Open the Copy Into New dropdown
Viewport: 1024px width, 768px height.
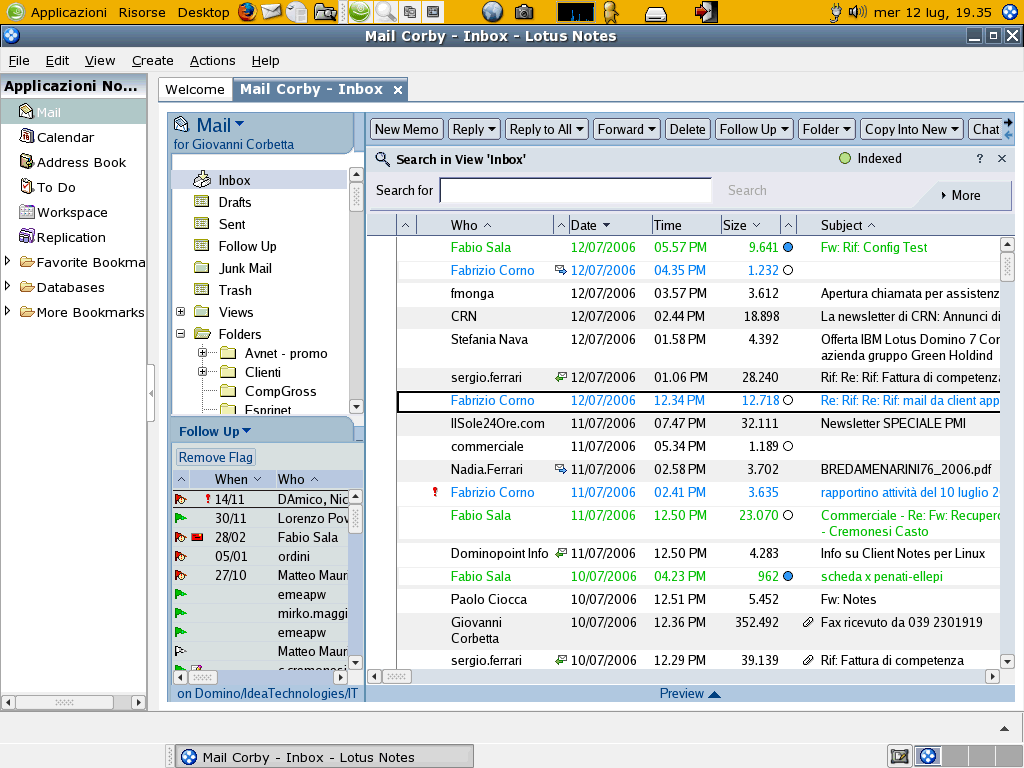[912, 129]
